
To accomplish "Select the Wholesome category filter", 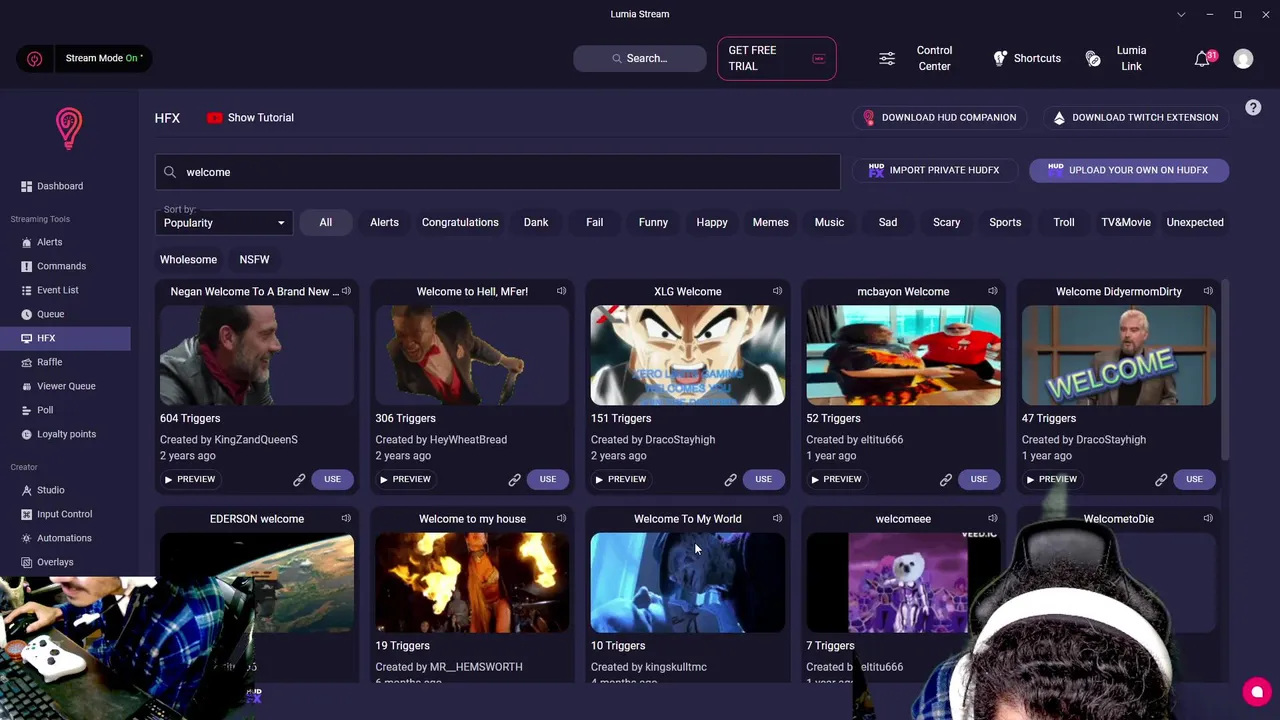I will [x=188, y=259].
